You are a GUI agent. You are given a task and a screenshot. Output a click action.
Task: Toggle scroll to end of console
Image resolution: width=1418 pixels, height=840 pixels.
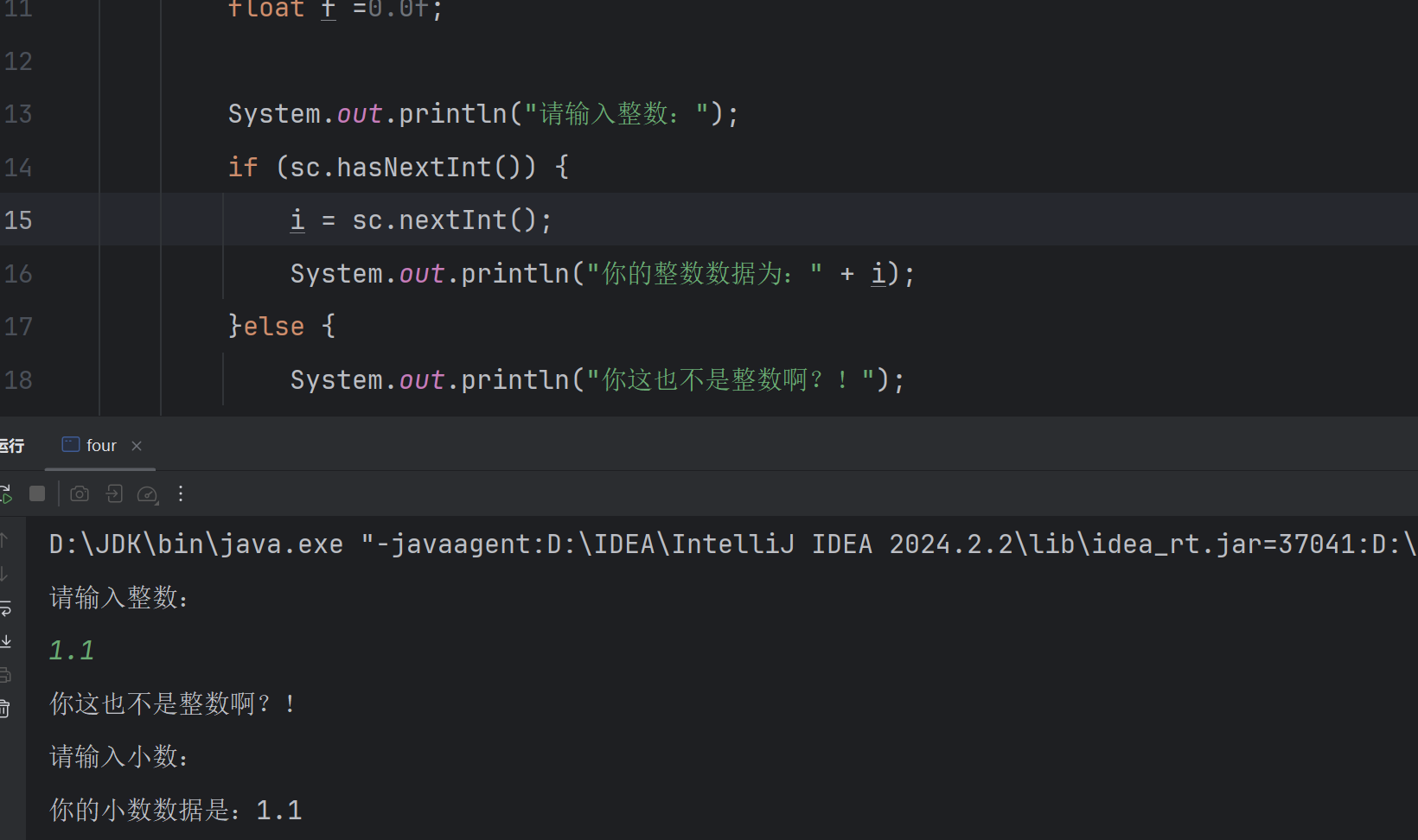pyautogui.click(x=5, y=641)
